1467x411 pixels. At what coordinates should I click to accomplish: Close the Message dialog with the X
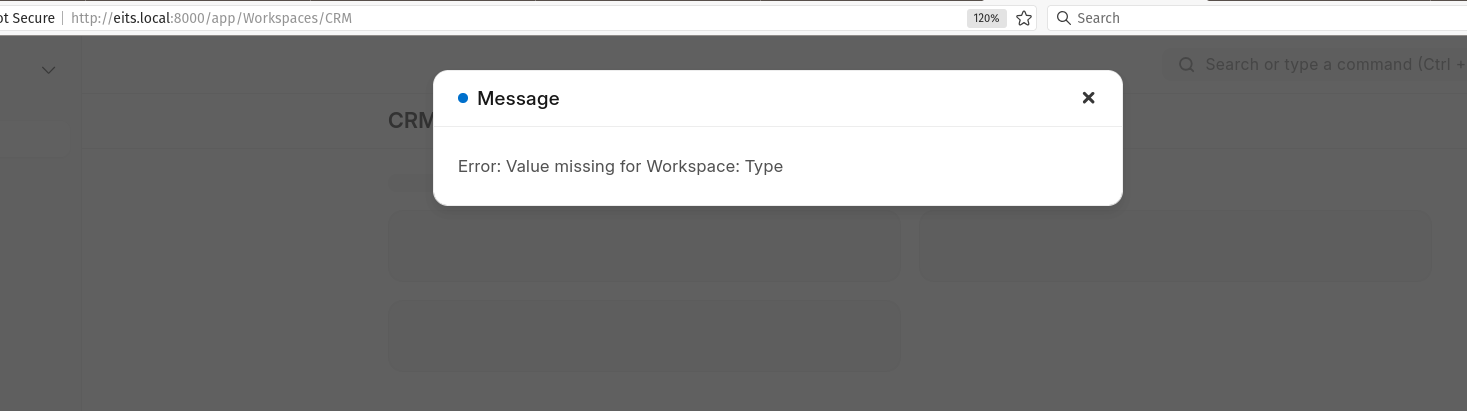point(1089,98)
